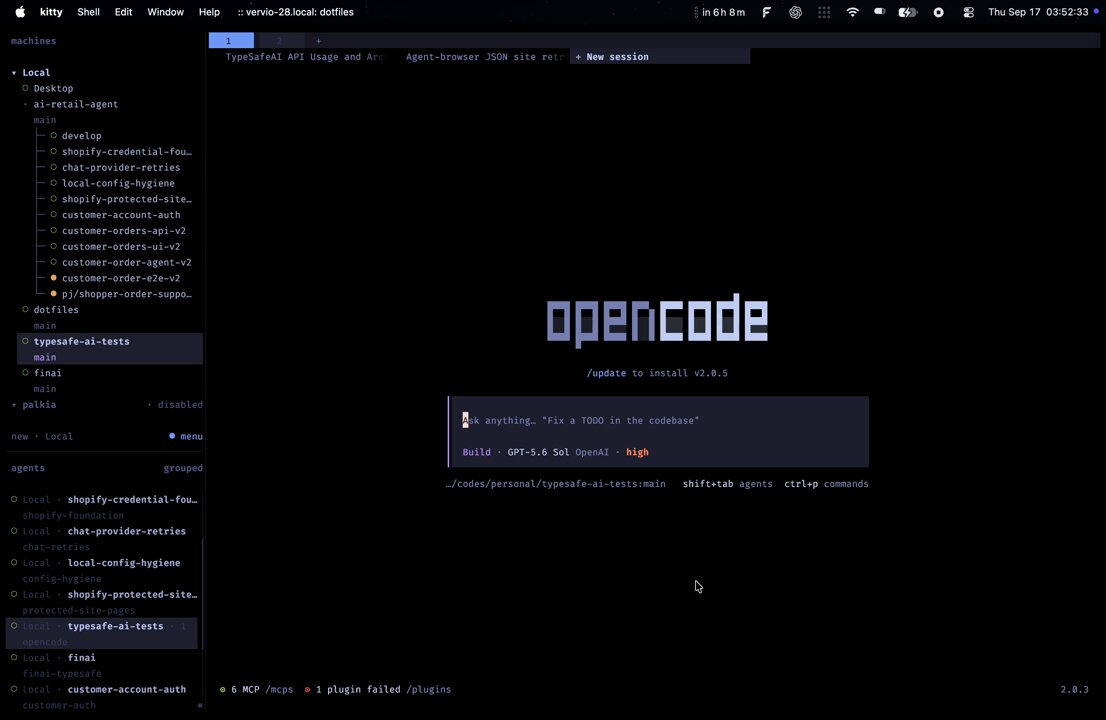1106x720 pixels.
Task: Open the kitty Shell menu
Action: click(88, 12)
